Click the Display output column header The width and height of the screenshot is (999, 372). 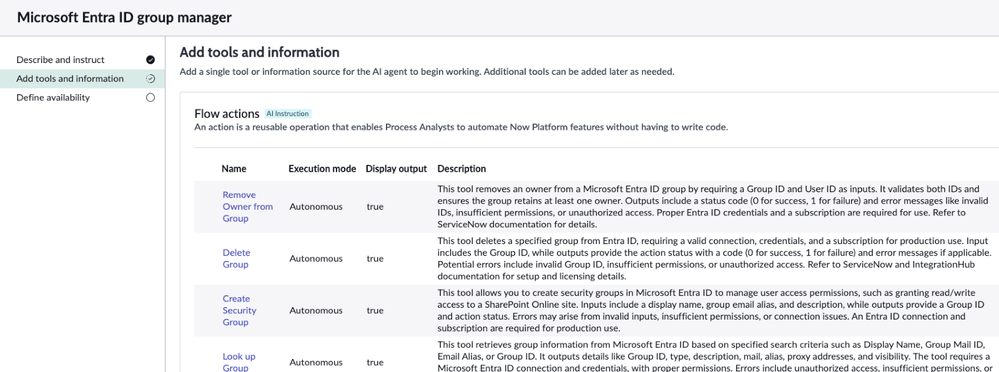click(x=396, y=169)
